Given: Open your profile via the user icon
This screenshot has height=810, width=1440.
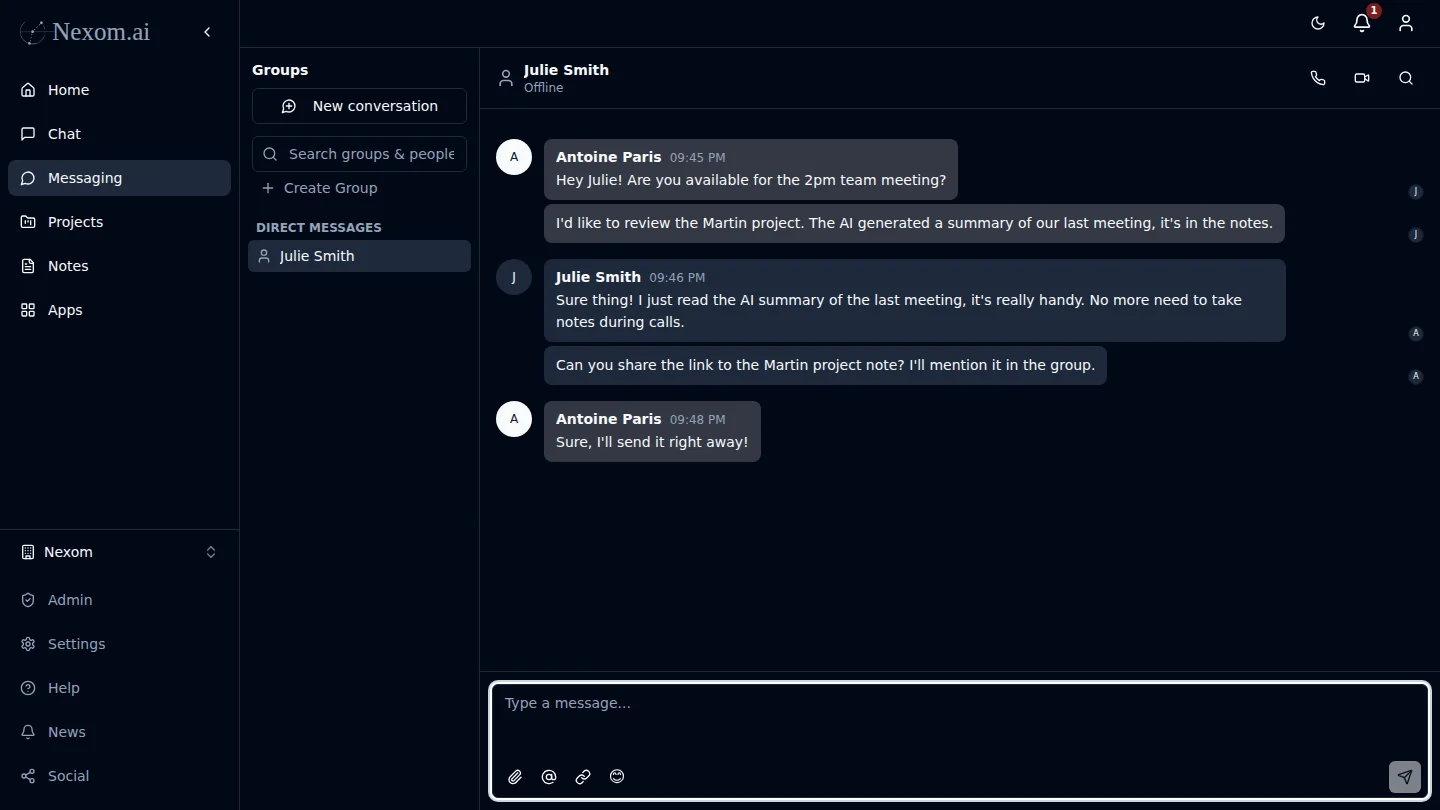Looking at the screenshot, I should coord(1406,23).
